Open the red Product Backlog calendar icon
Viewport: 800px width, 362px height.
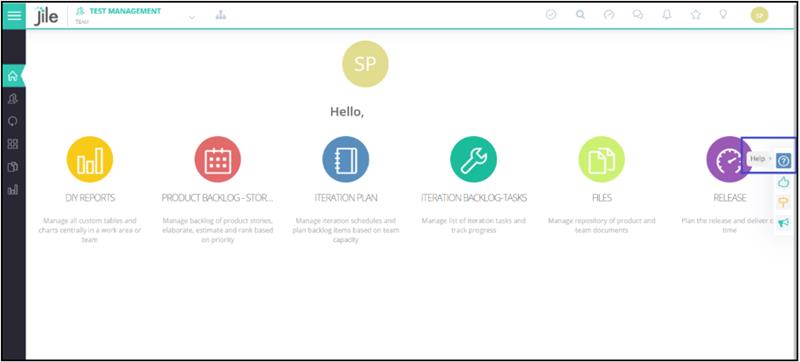tap(218, 159)
